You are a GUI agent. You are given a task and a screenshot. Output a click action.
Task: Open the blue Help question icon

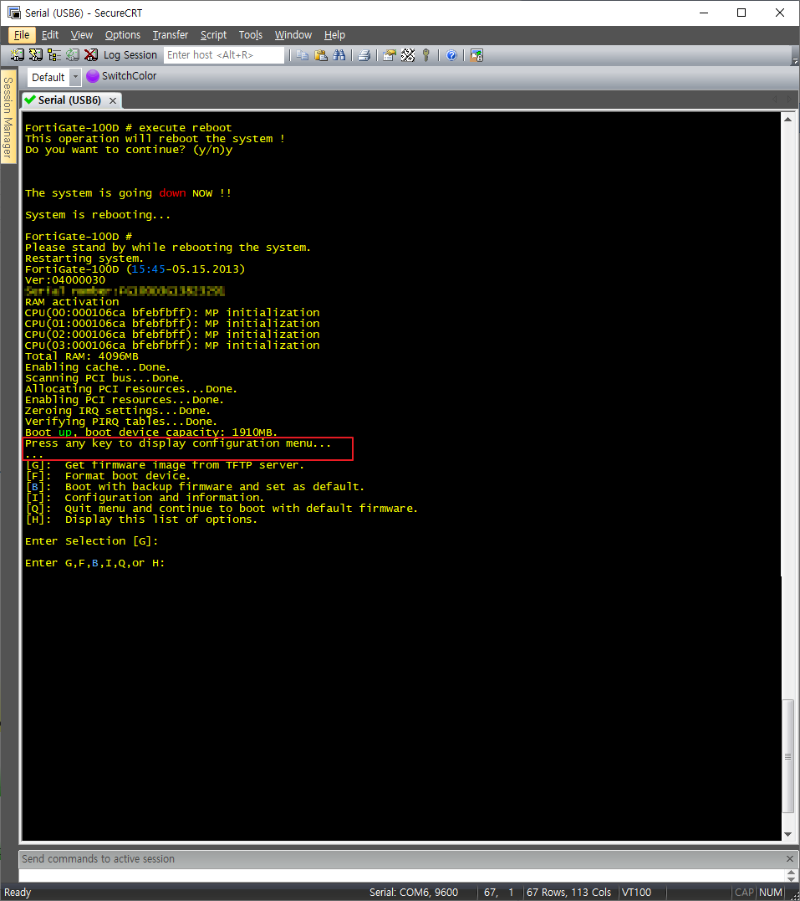(x=451, y=55)
